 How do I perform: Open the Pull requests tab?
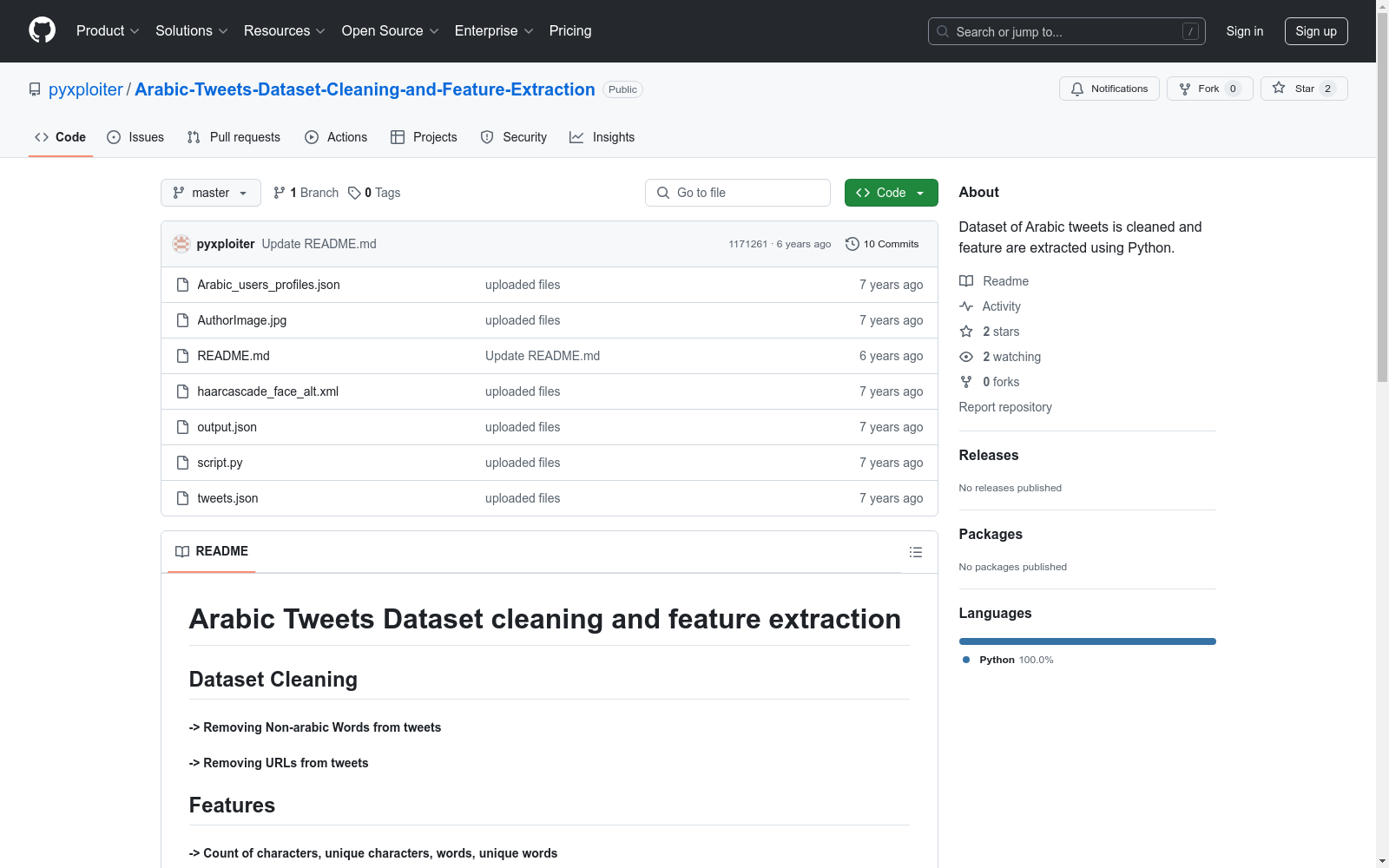(234, 137)
